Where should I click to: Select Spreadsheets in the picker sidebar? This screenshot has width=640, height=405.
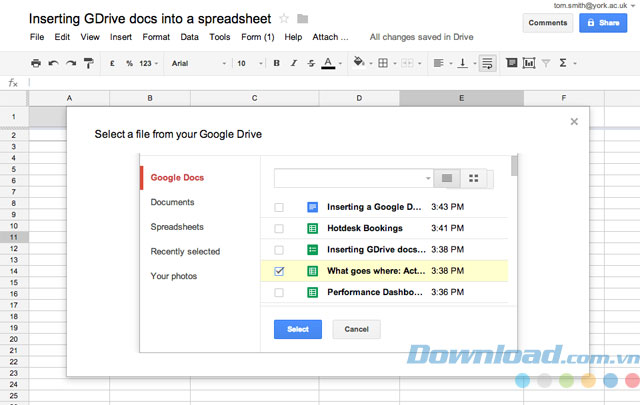tap(176, 227)
